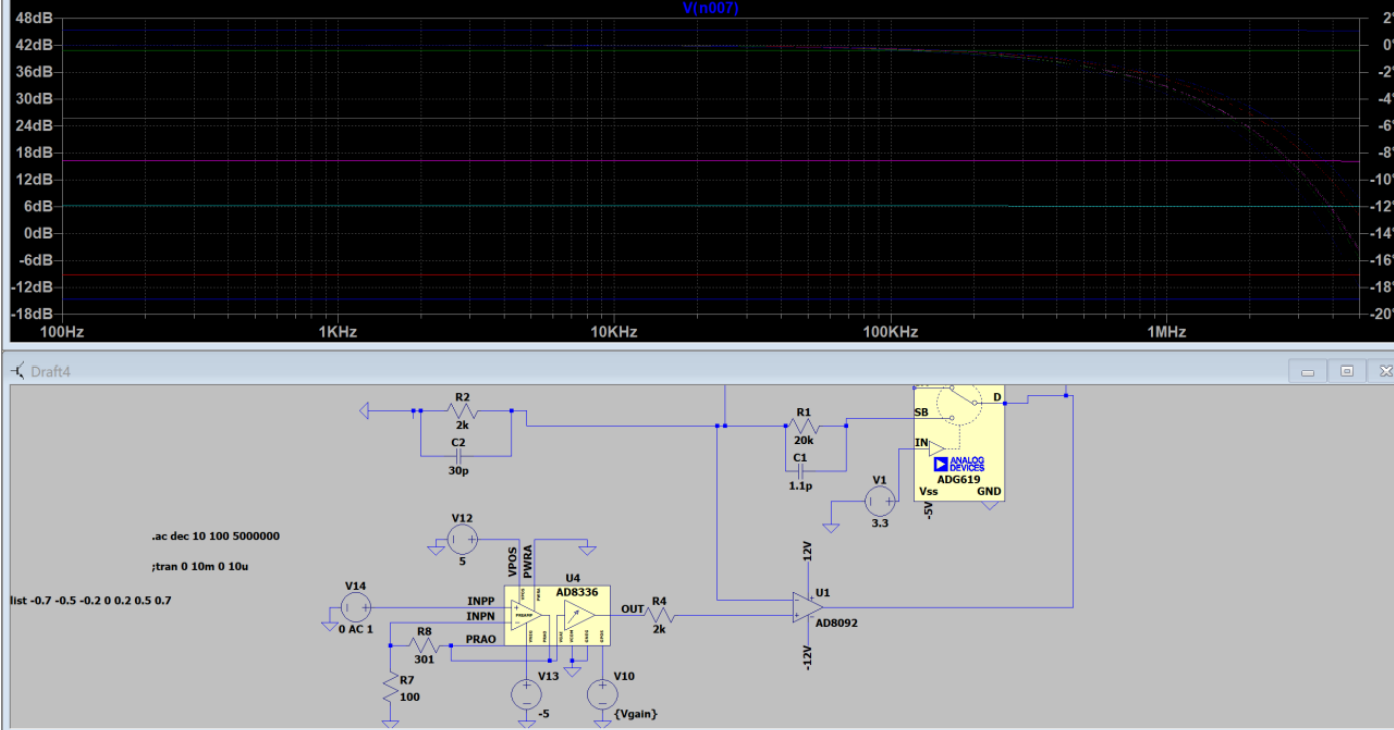Viewport: 1394px width, 730px height.
Task: Click the 10KHz frequency axis label
Action: pos(613,332)
